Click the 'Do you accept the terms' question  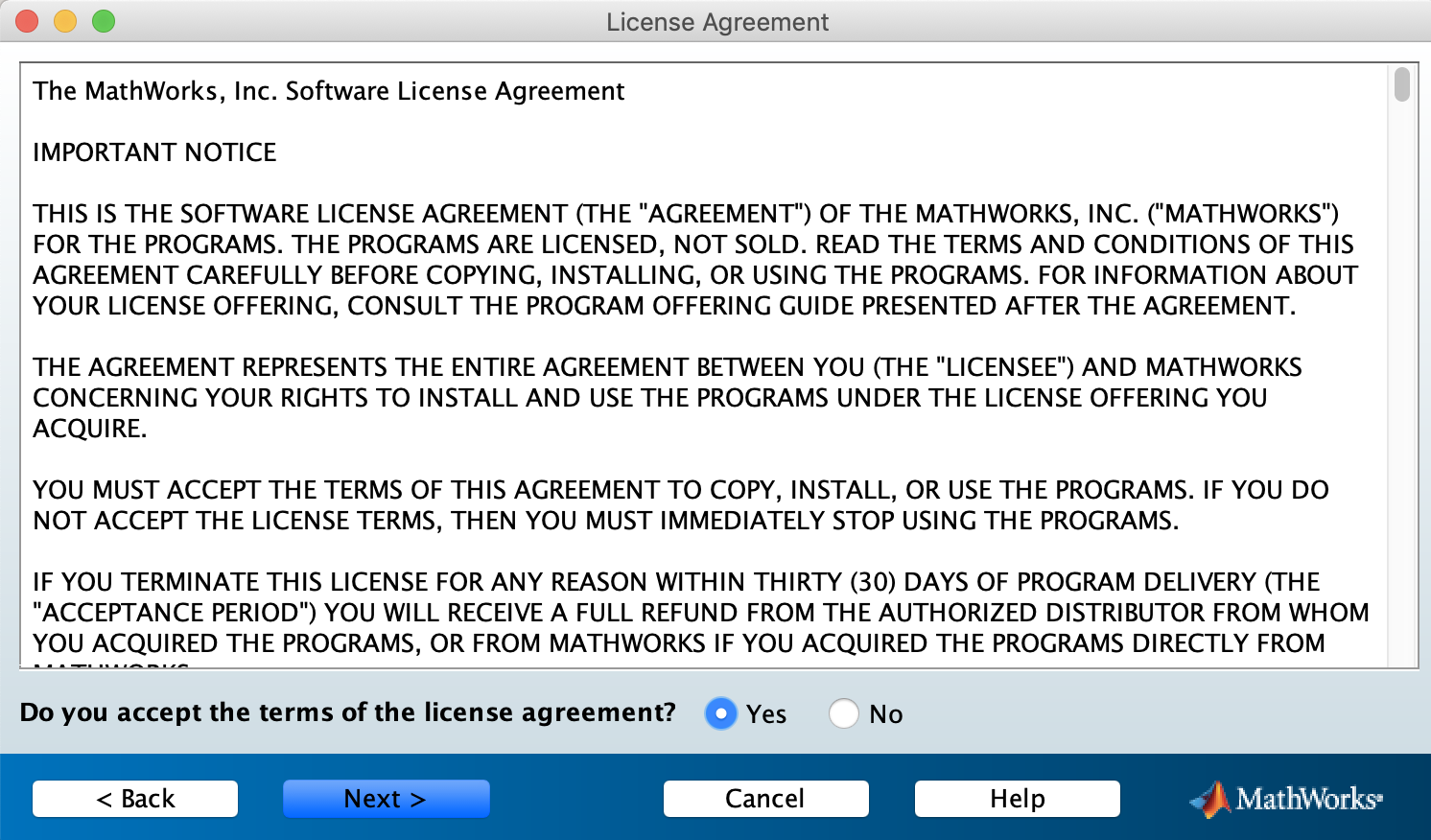click(348, 712)
